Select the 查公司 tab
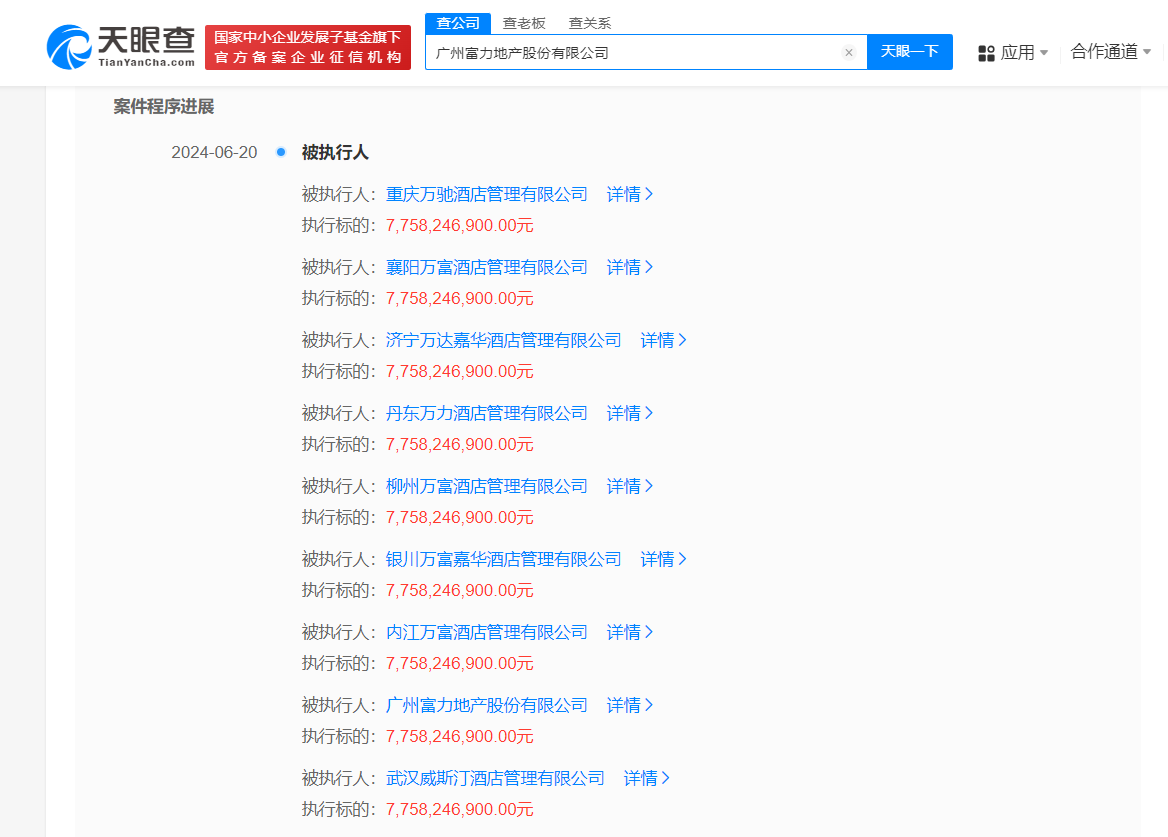 [x=458, y=23]
